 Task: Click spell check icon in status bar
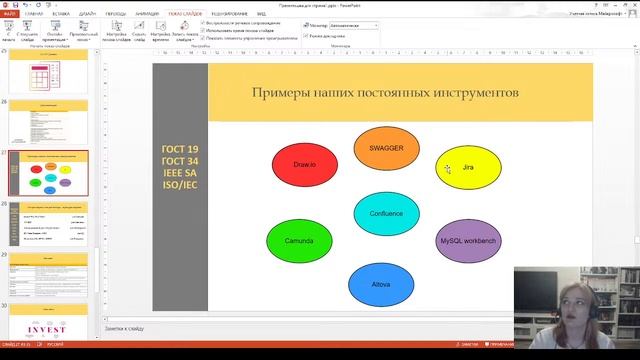pyautogui.click(x=39, y=344)
